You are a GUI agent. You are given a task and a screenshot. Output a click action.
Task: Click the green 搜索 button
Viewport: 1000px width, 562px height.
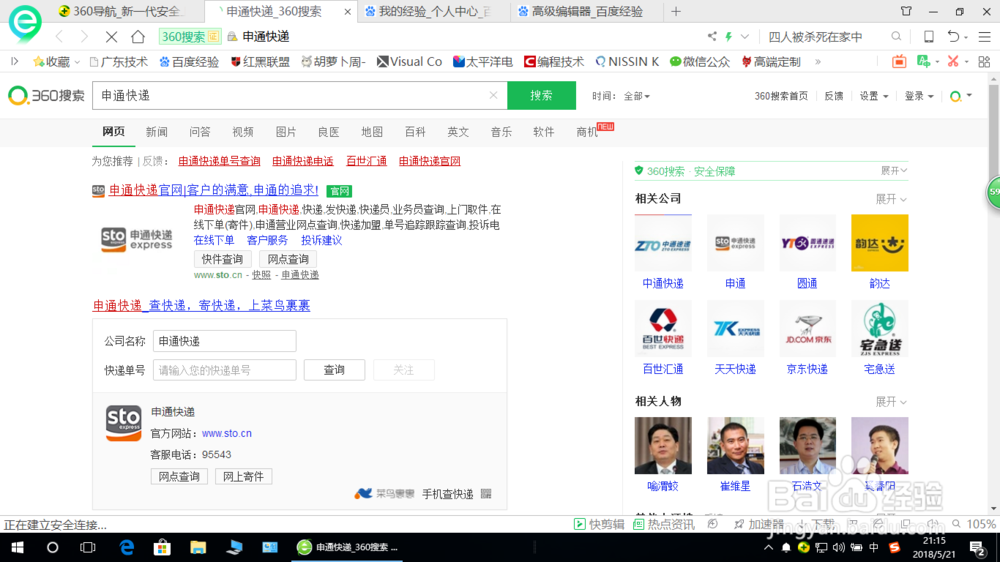click(541, 95)
